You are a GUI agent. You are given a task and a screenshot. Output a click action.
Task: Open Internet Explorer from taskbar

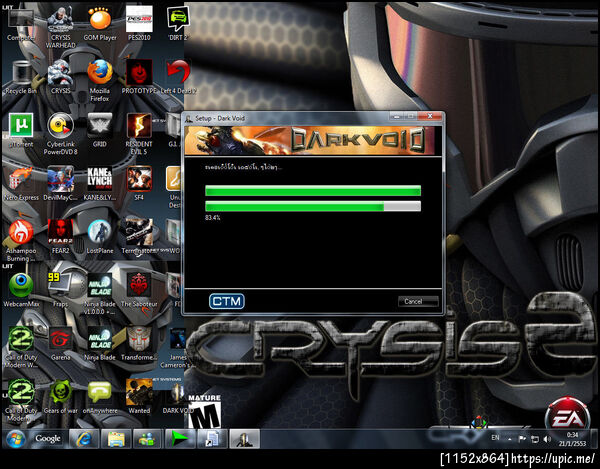pos(84,438)
